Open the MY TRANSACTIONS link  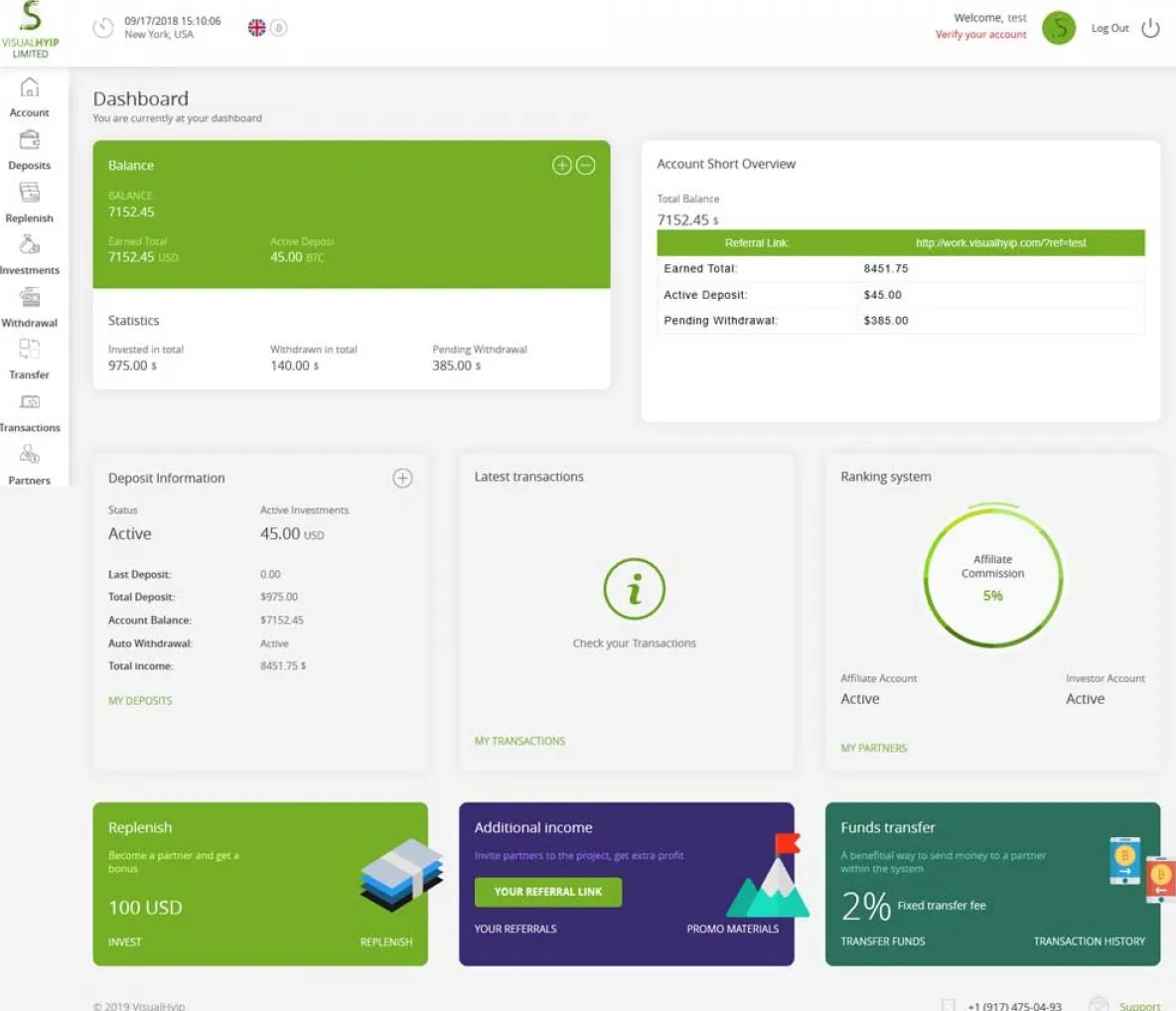(x=519, y=741)
